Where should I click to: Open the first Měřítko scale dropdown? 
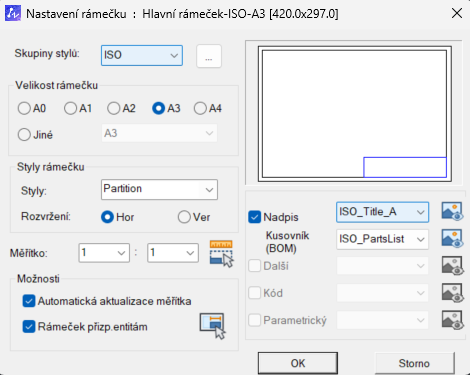point(104,253)
